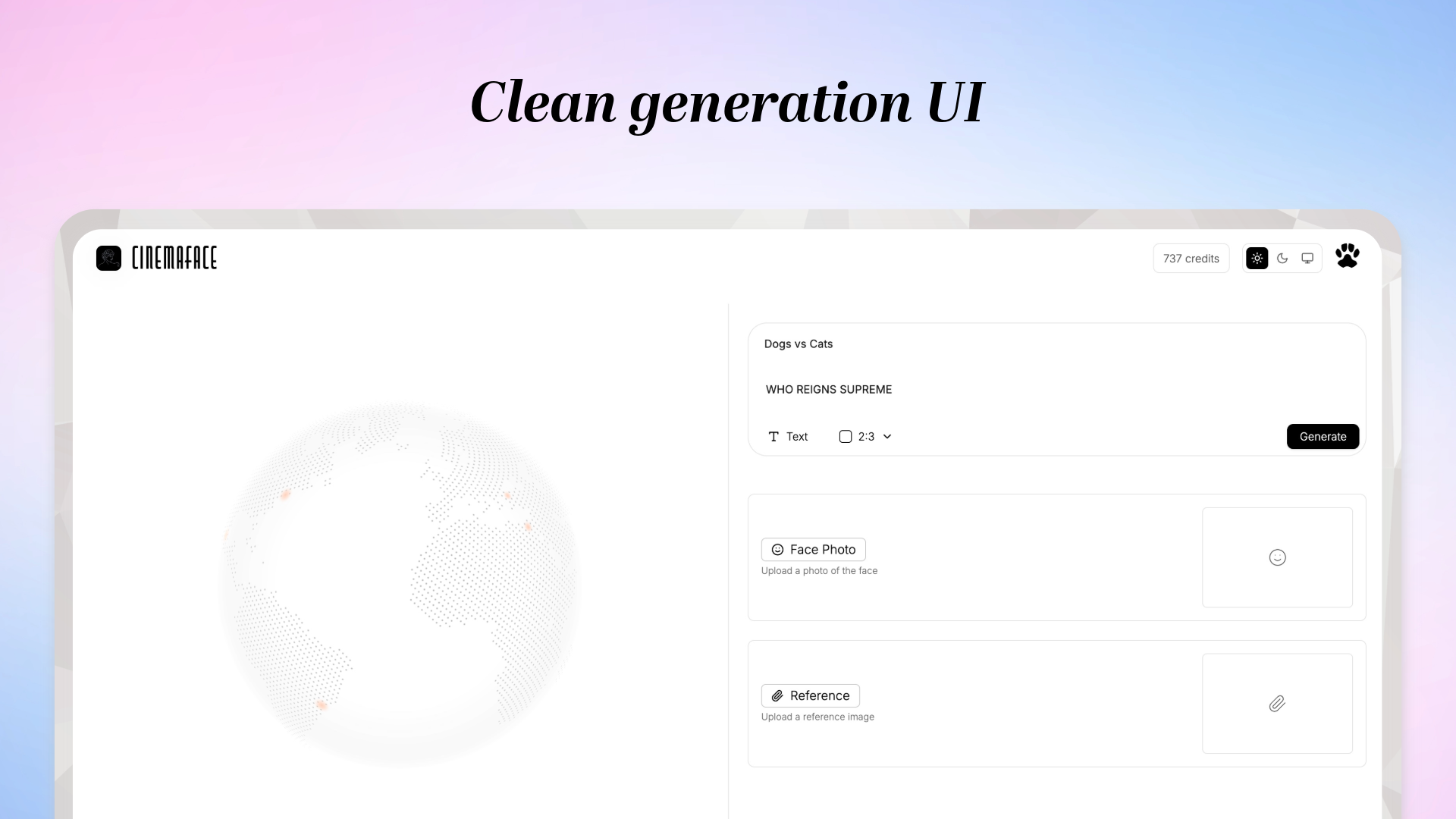1456x819 pixels.
Task: Click the Text tool T icon
Action: pyautogui.click(x=773, y=437)
